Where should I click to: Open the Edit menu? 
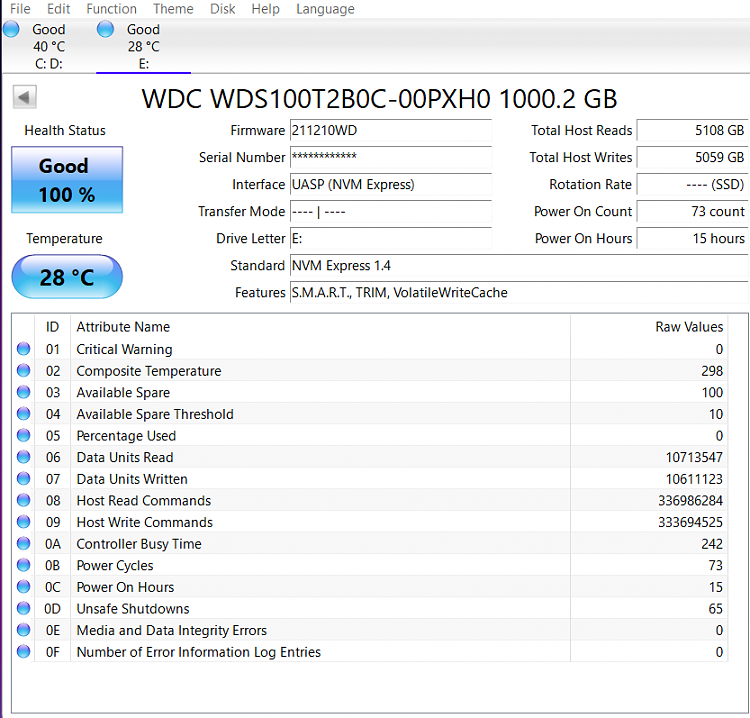[x=58, y=9]
